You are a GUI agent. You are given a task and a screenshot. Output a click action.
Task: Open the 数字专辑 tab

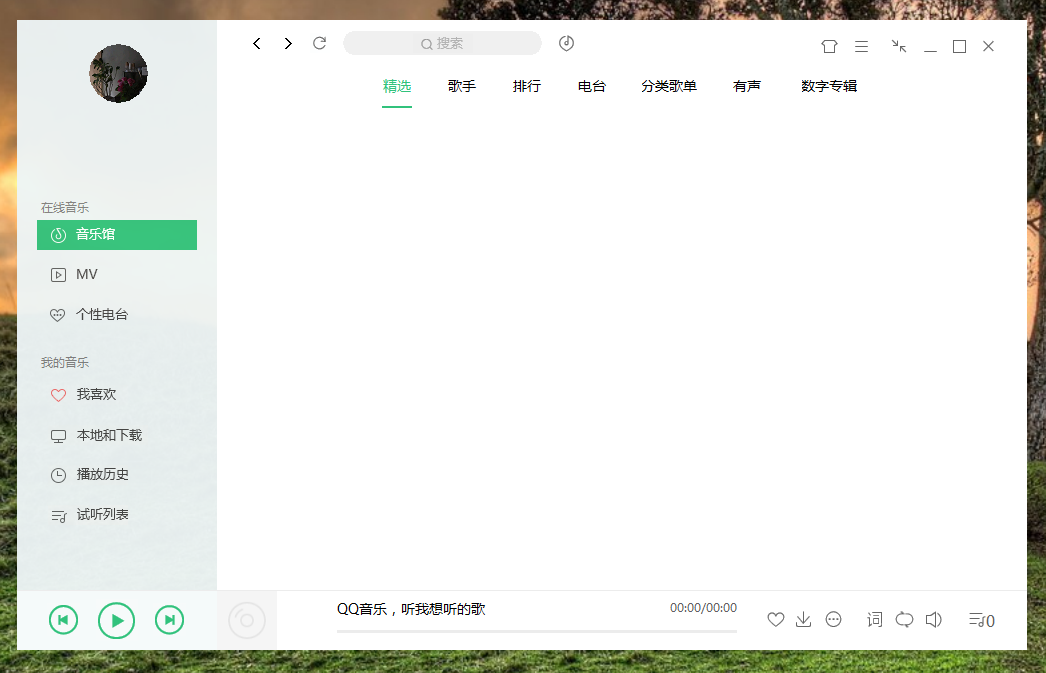(829, 86)
